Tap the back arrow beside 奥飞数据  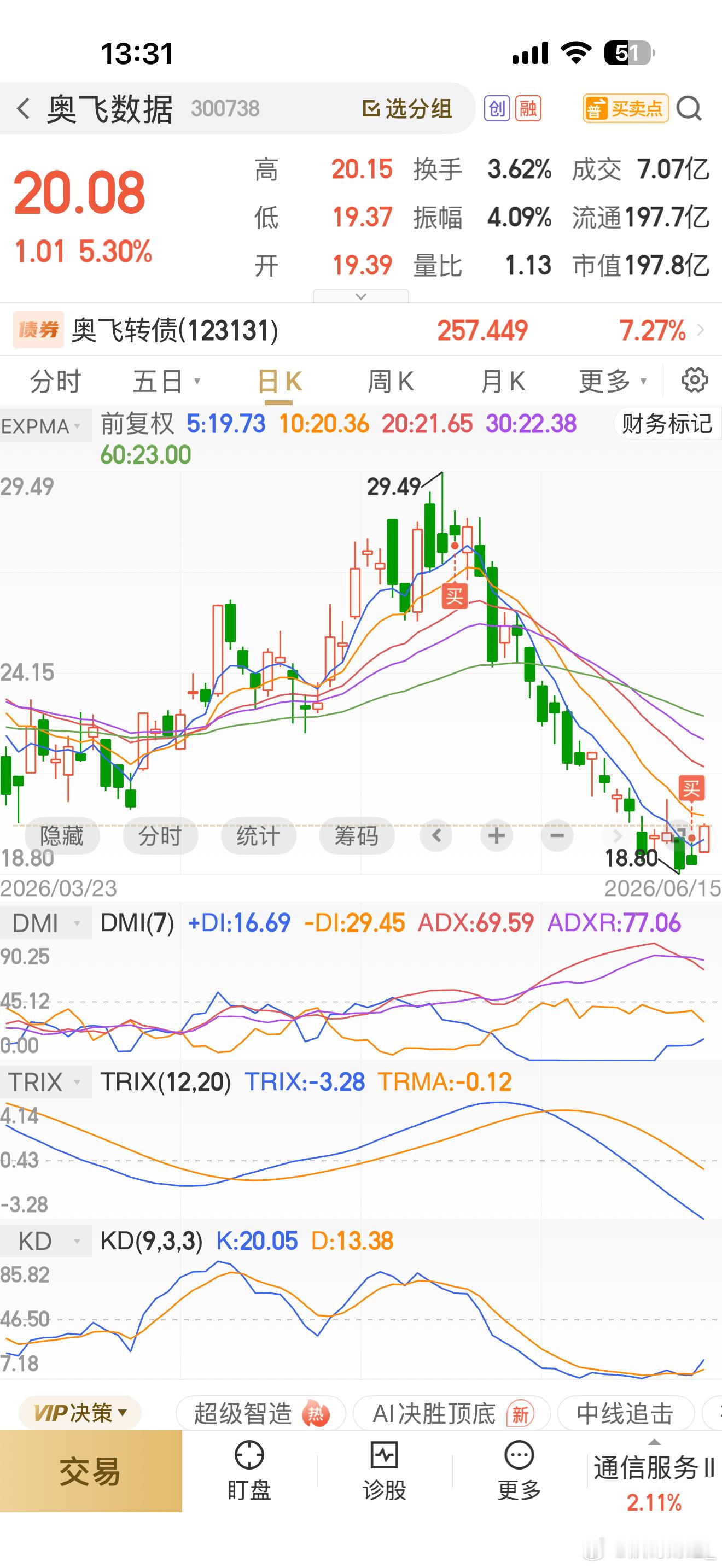point(23,109)
